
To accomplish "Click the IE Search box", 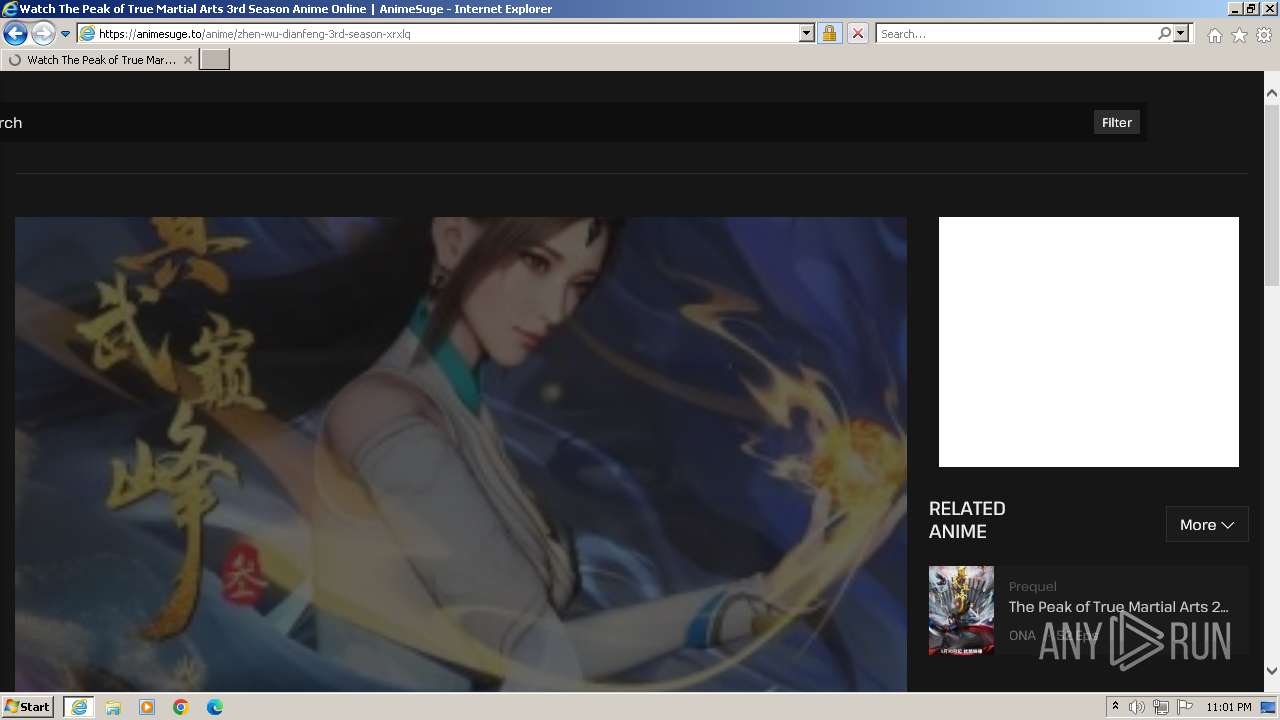I will point(1015,33).
